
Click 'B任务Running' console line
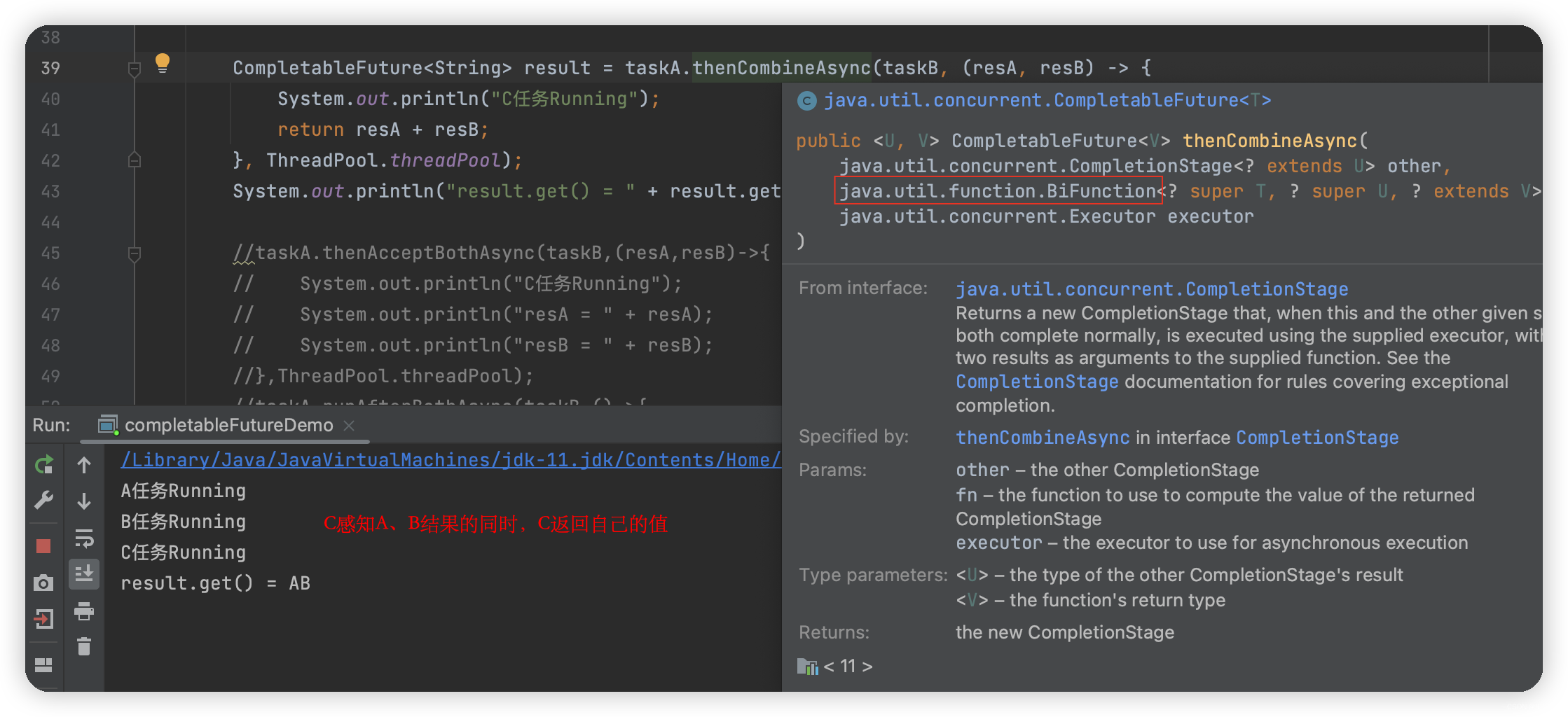pyautogui.click(x=184, y=522)
